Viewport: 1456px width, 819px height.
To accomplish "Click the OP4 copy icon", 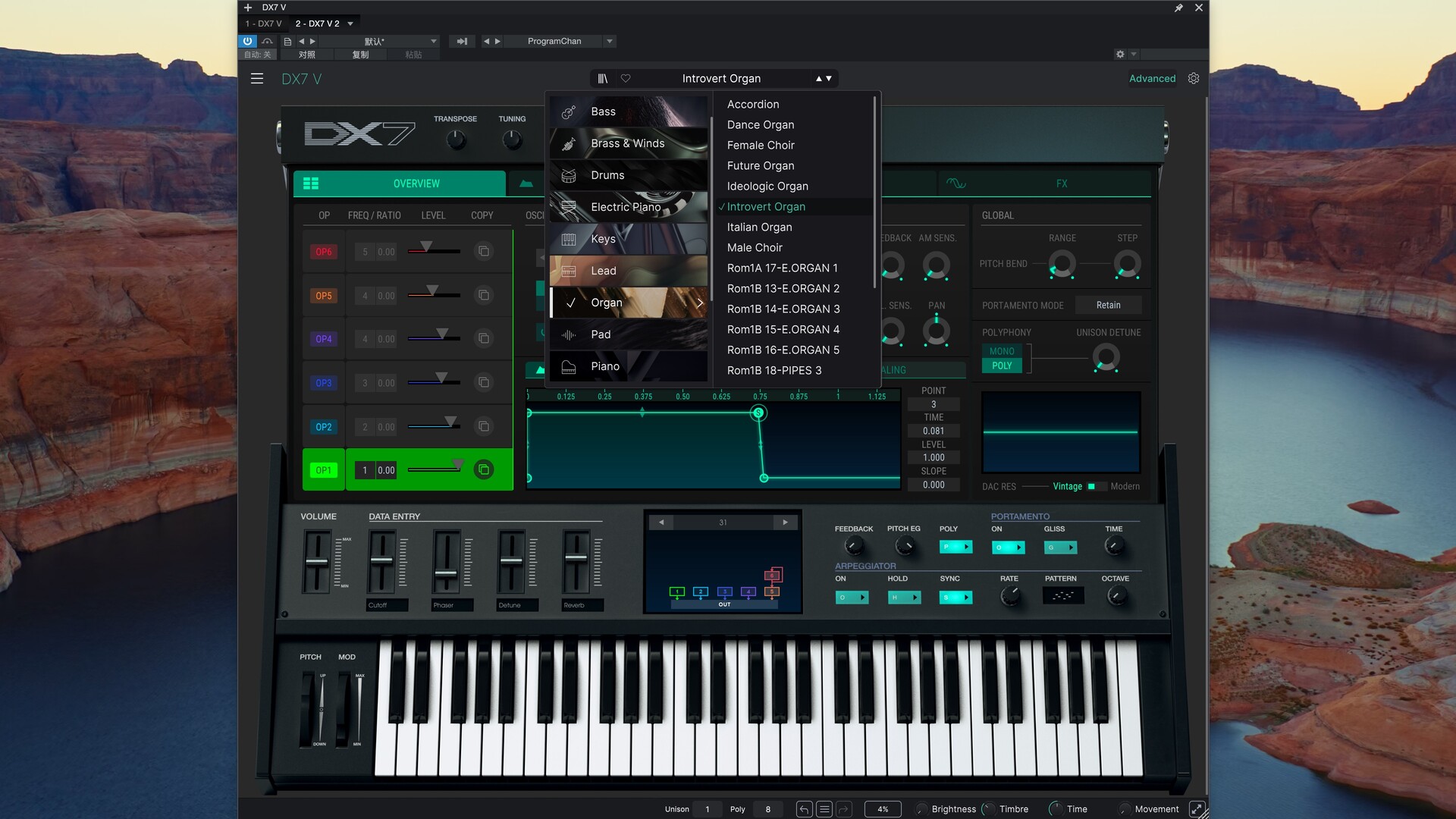I will point(484,339).
